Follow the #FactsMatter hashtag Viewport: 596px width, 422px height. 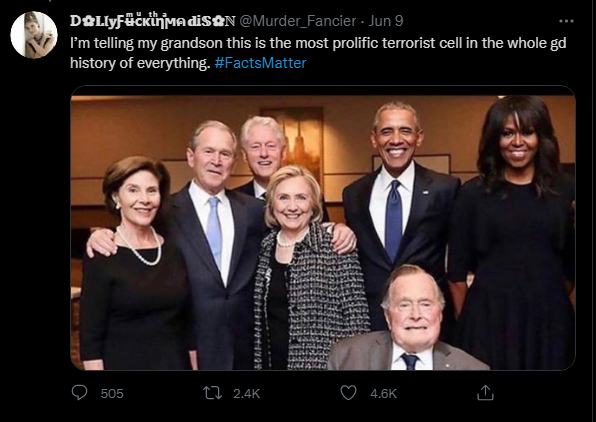coord(260,63)
